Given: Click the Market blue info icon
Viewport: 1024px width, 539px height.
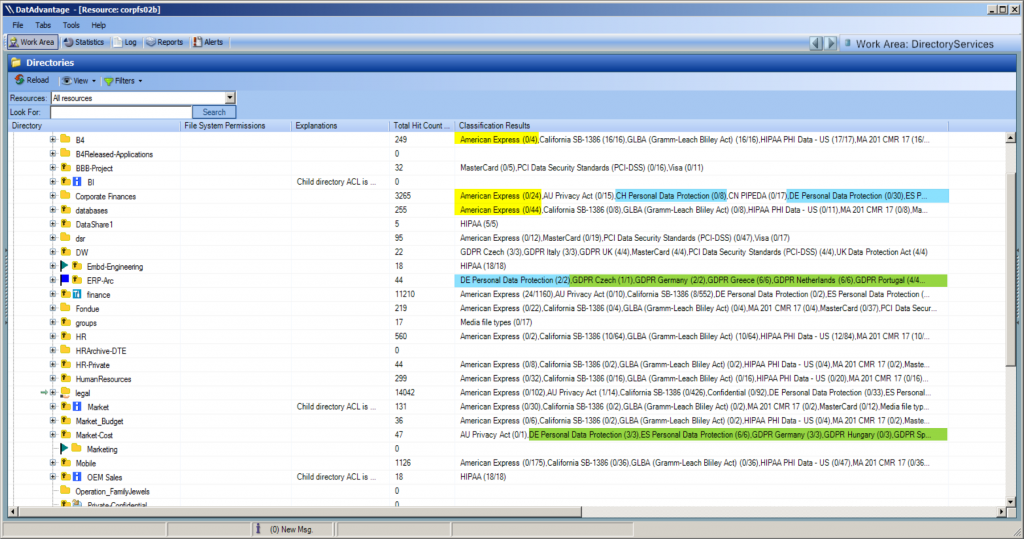Looking at the screenshot, I should point(77,406).
